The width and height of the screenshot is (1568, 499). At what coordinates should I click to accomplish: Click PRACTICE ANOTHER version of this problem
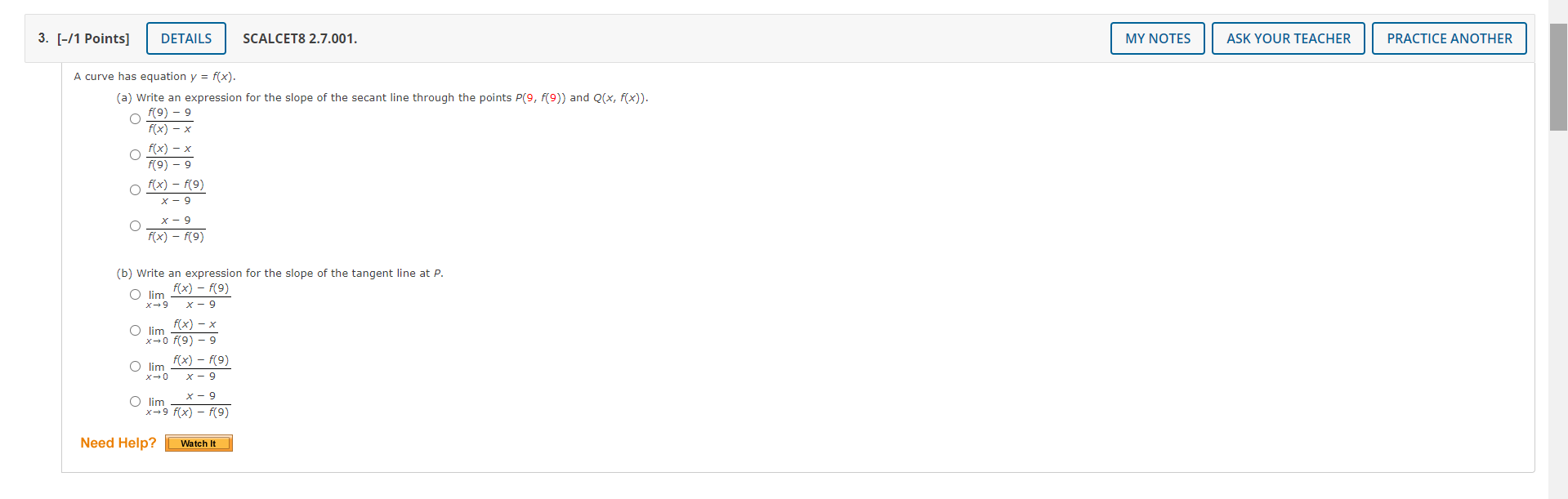(1449, 38)
